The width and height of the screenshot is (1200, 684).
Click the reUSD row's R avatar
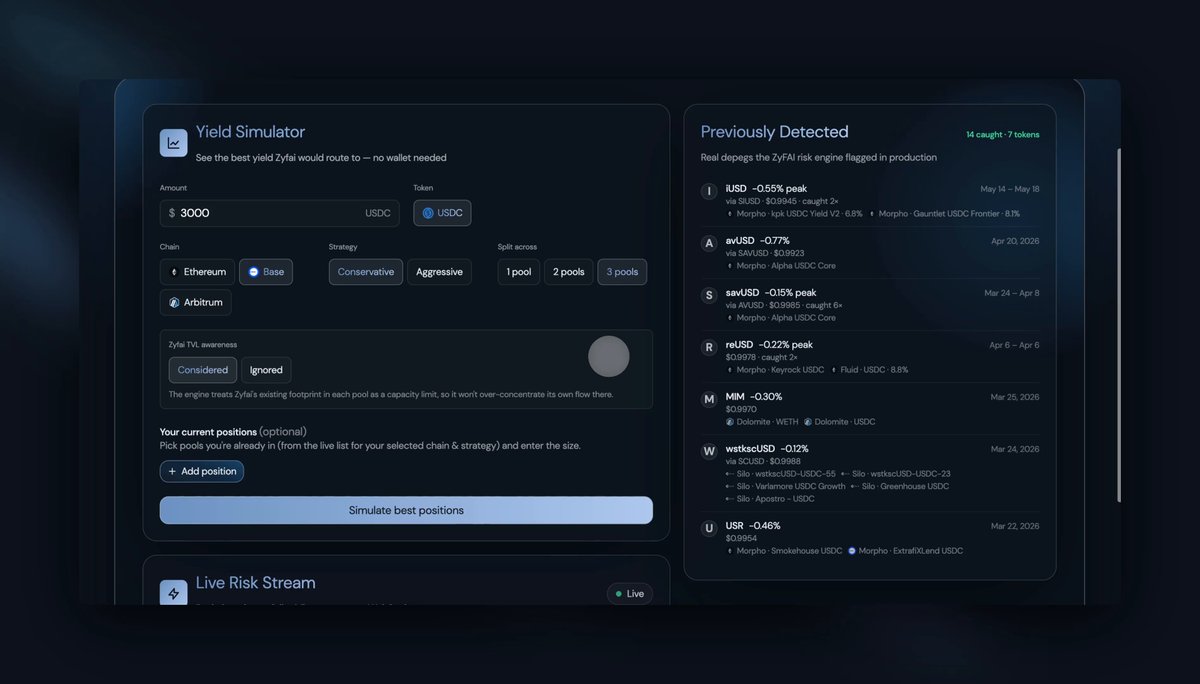coord(709,347)
